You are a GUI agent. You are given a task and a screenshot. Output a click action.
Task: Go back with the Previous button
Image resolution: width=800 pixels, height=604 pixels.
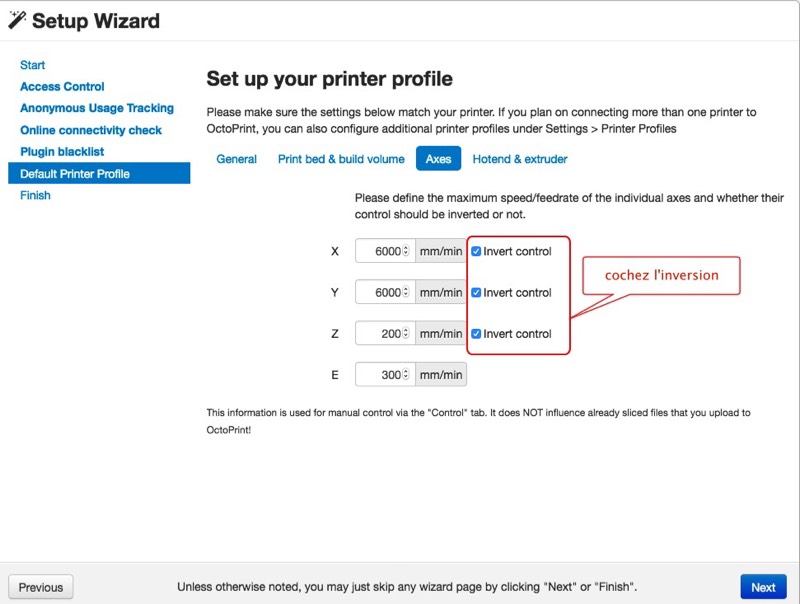pyautogui.click(x=41, y=587)
